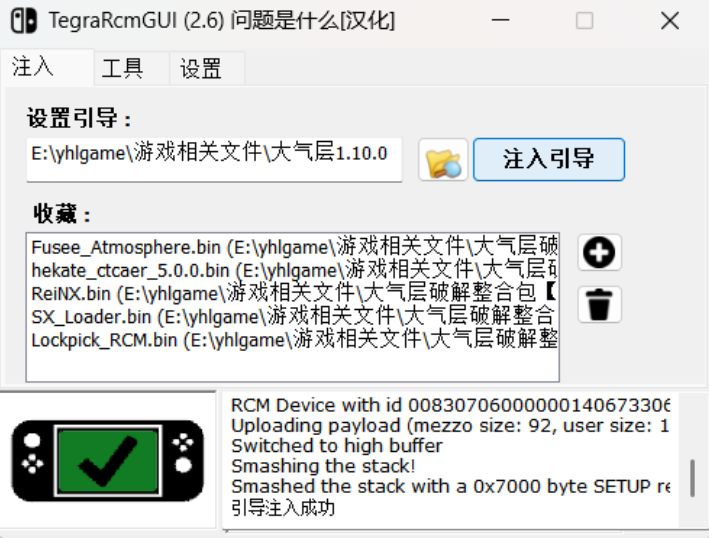Click the 引导注入成功 log line
Screen dimensions: 709x538
pyautogui.click(x=283, y=508)
